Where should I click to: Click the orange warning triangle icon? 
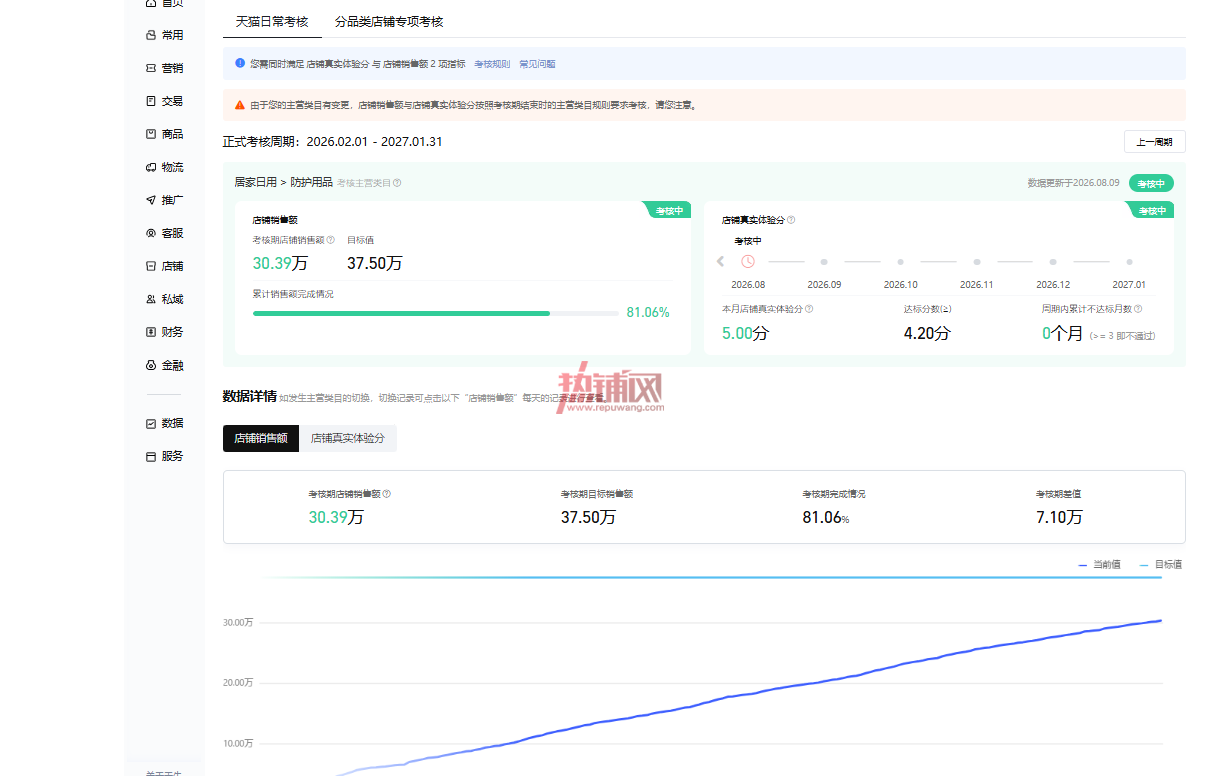tap(240, 105)
